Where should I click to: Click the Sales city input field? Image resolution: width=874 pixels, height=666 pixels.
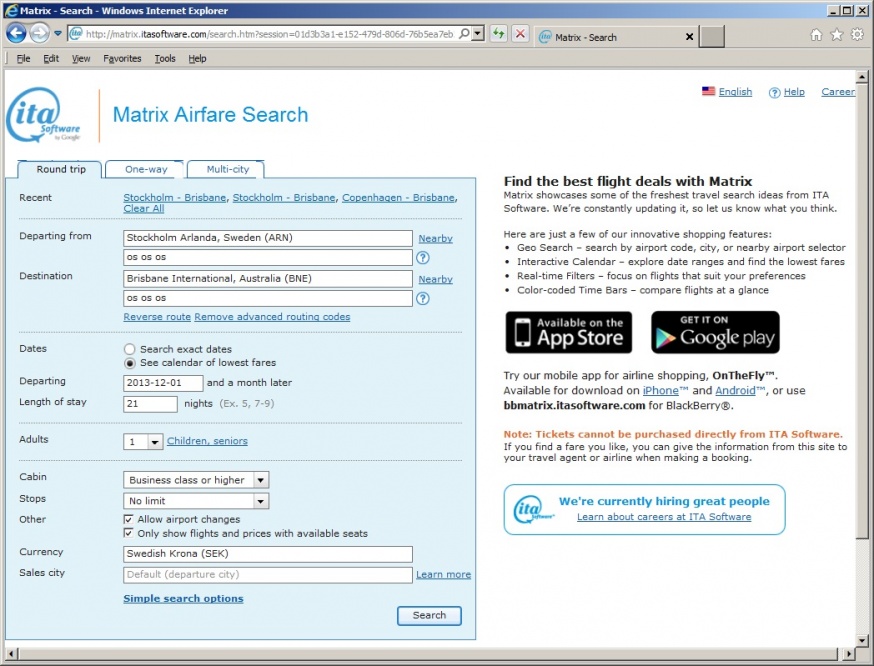click(267, 575)
